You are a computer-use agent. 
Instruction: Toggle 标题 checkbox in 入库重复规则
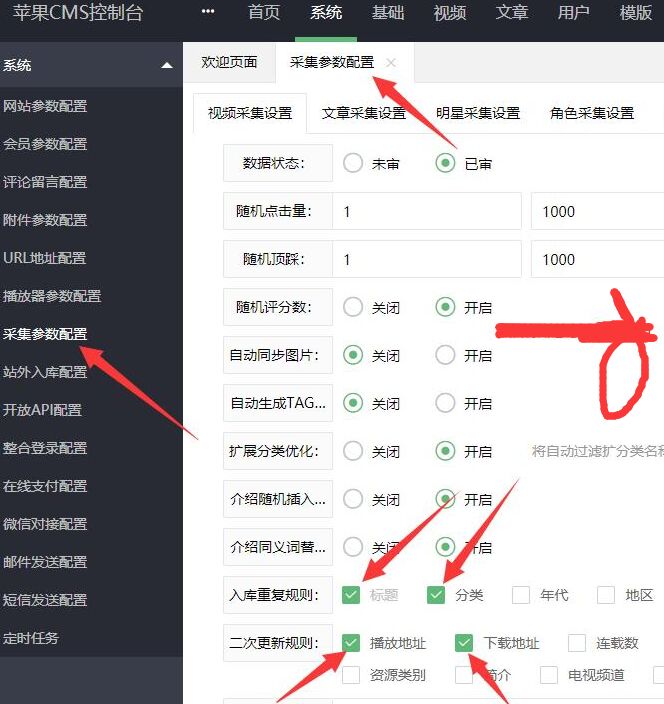[x=351, y=595]
